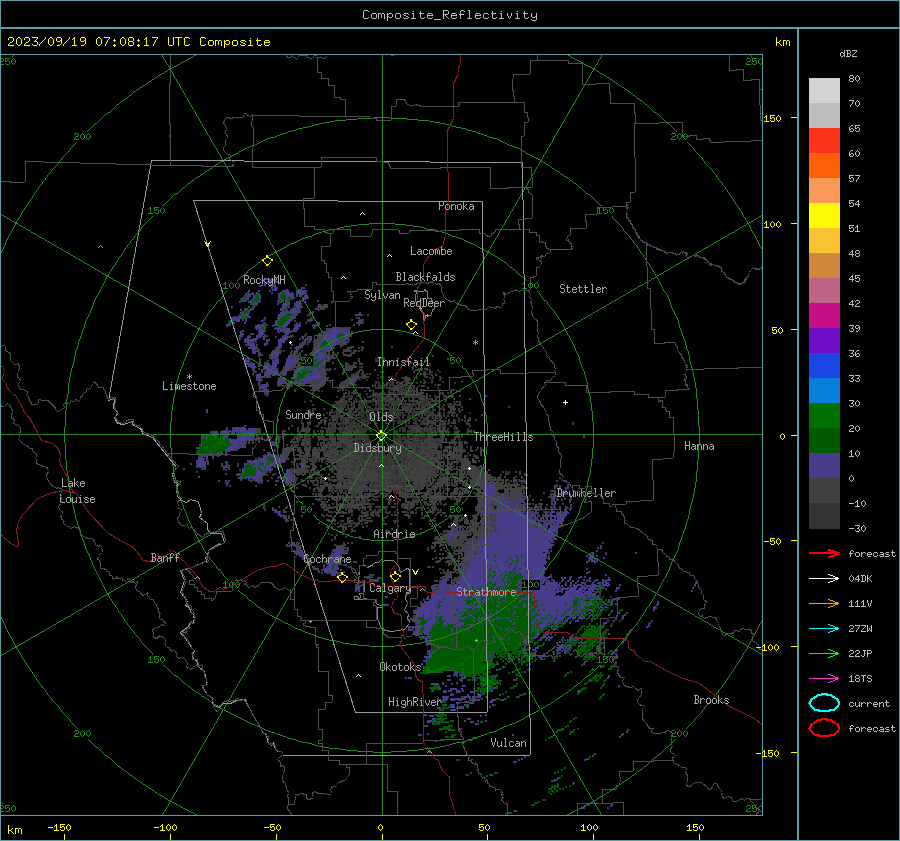Viewport: 900px width, 841px height.
Task: Click the green 22JP arrow legend icon
Action: (x=824, y=653)
